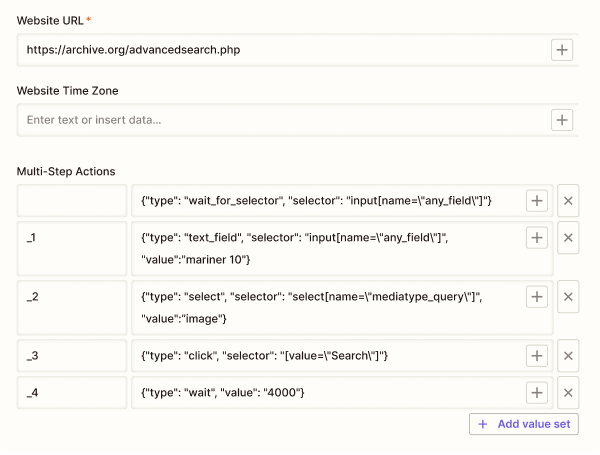Delete the _3 click action row
Screen dimensions: 600x455
click(x=568, y=356)
